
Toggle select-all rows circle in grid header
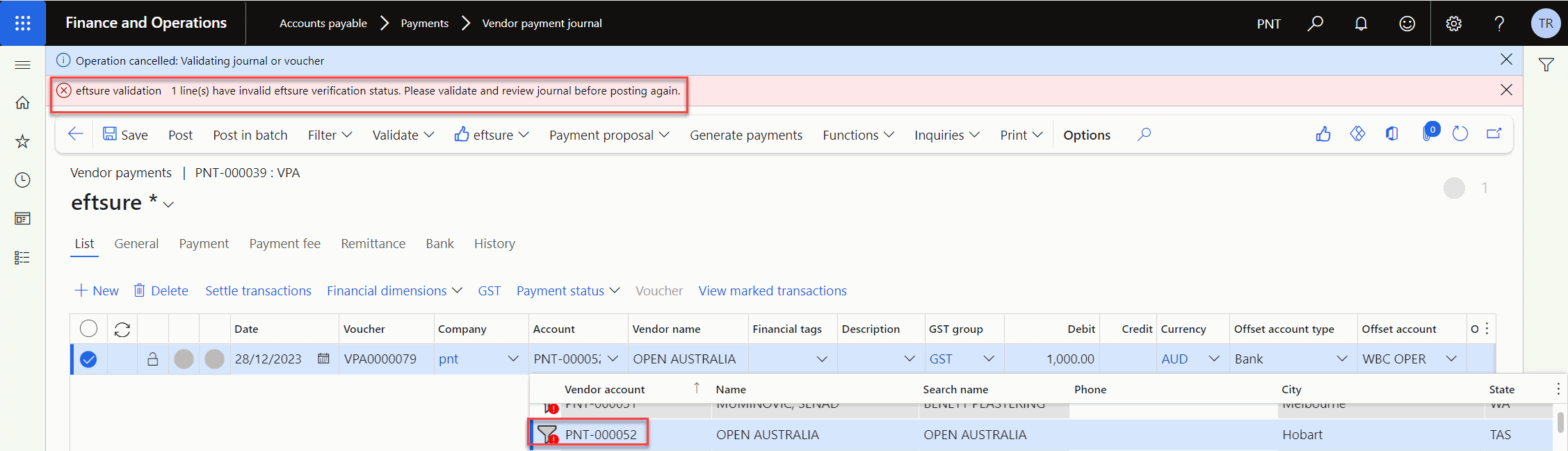(89, 329)
